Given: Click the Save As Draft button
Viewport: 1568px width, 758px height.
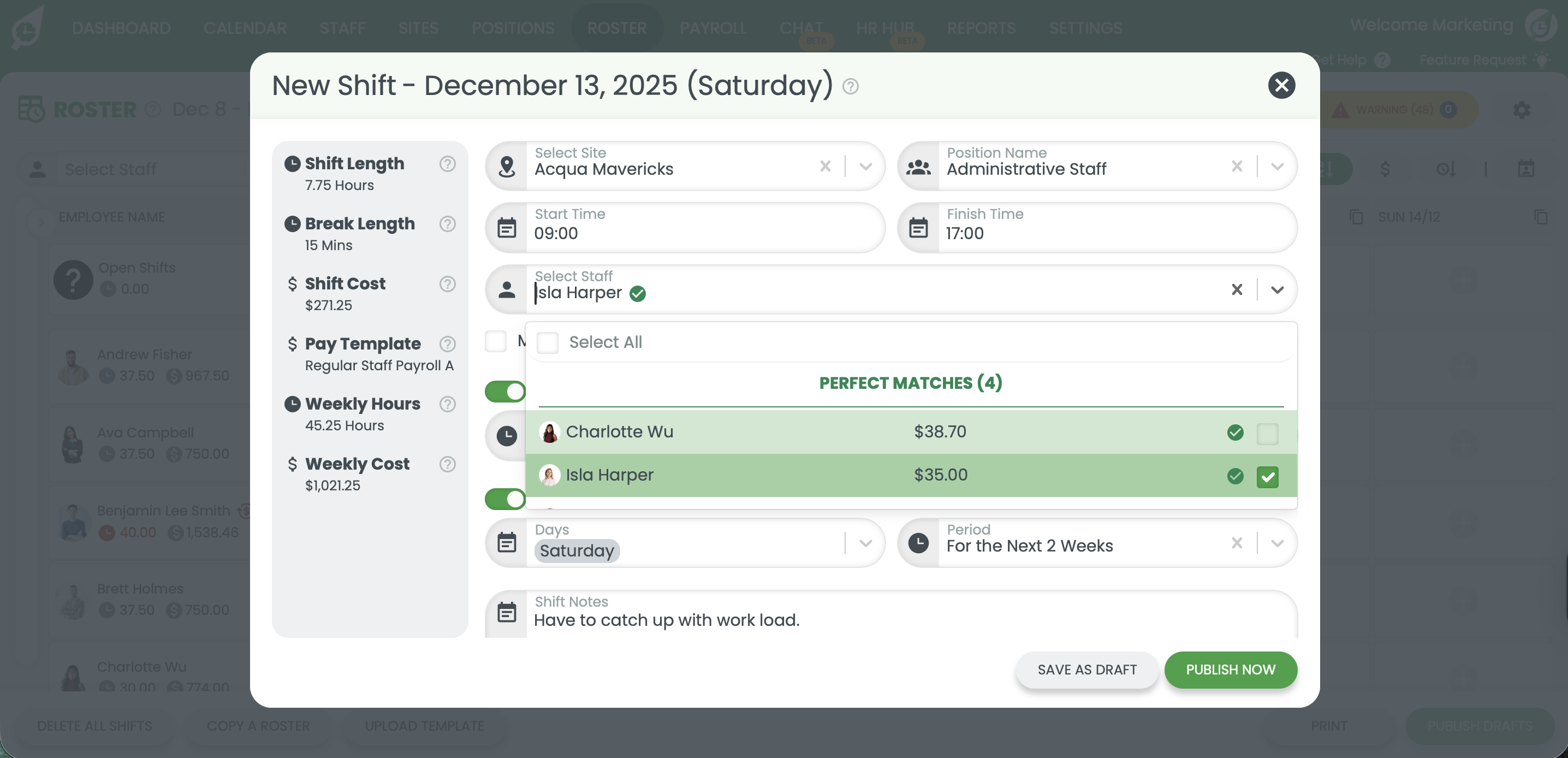Looking at the screenshot, I should point(1086,670).
